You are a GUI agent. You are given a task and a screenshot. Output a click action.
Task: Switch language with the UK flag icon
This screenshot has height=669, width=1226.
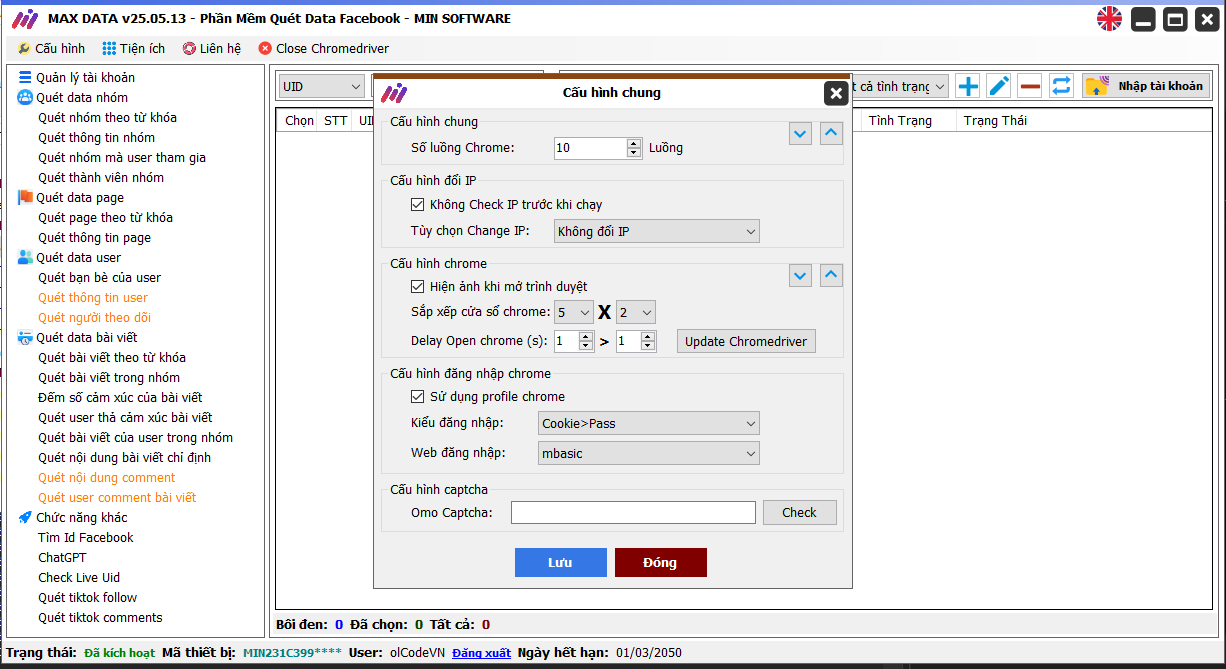tap(1109, 18)
